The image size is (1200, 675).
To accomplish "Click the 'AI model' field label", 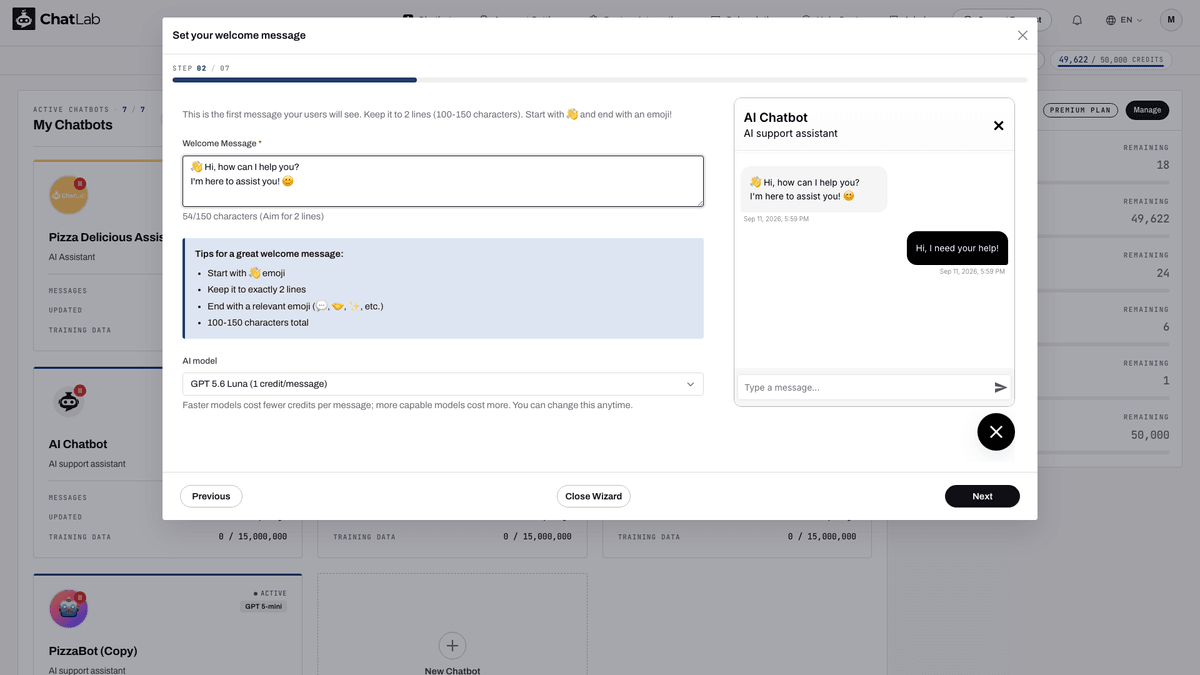I will pyautogui.click(x=200, y=361).
